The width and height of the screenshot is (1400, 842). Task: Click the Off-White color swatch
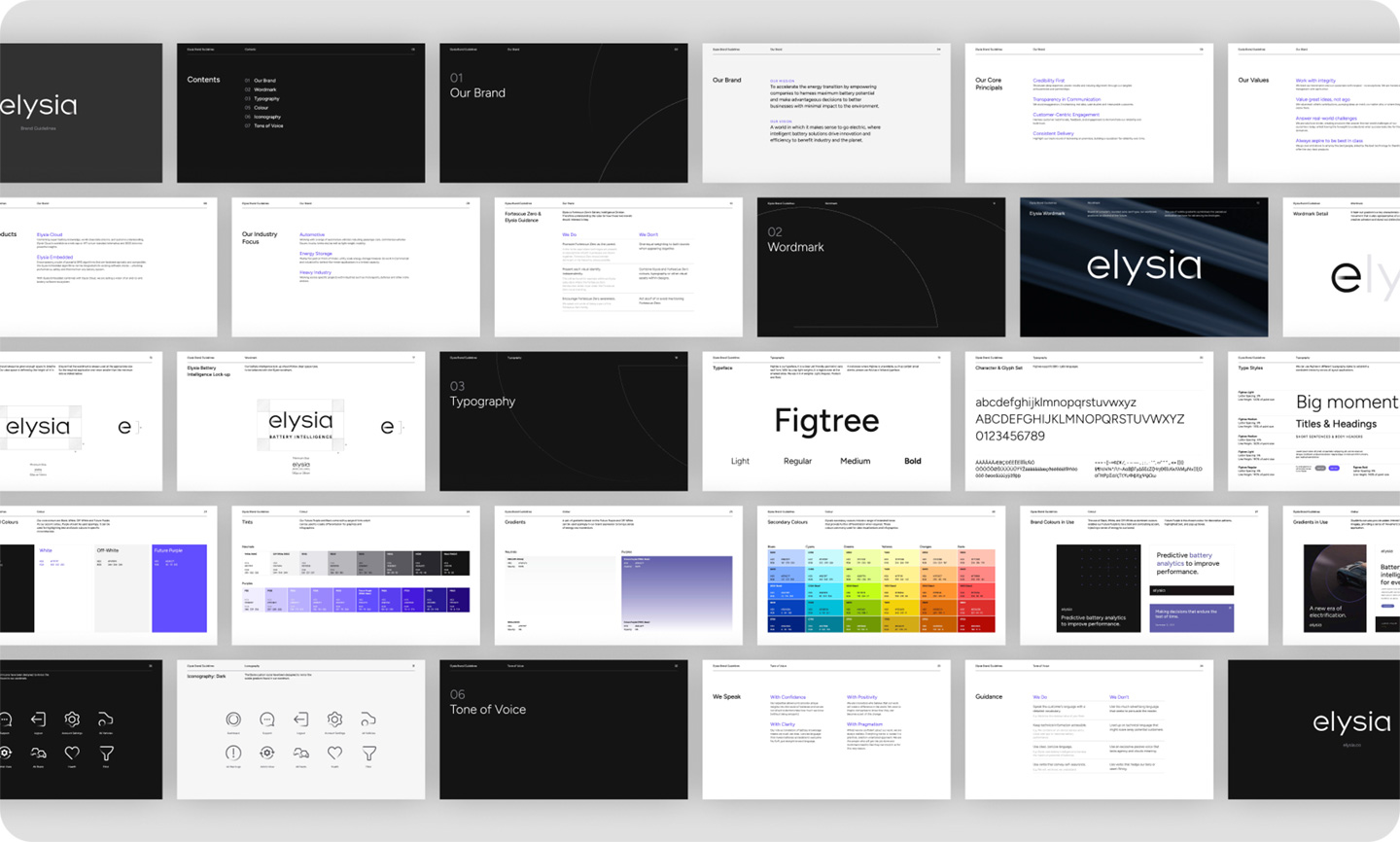(x=122, y=588)
